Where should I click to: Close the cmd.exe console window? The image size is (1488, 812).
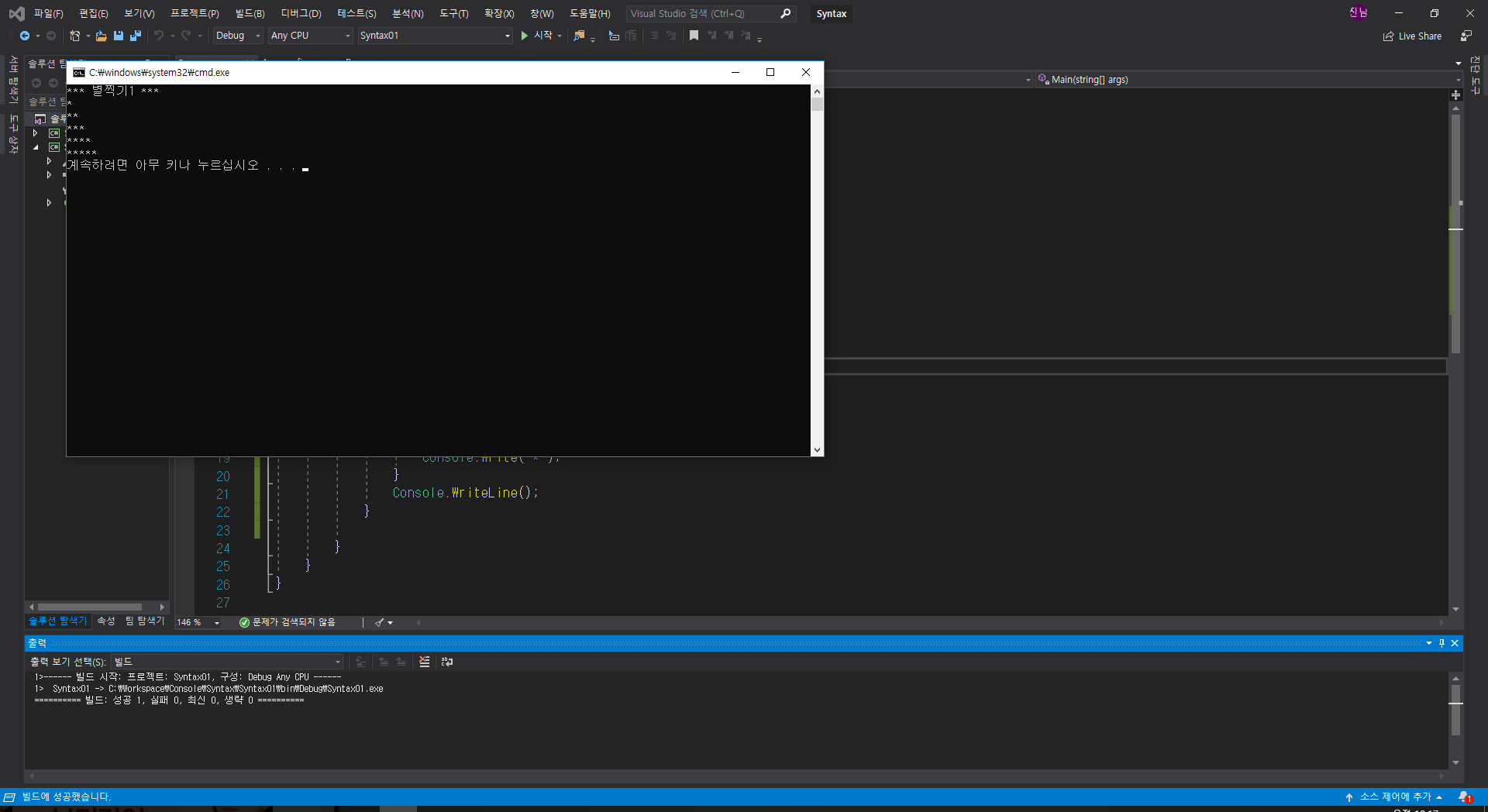click(x=806, y=72)
